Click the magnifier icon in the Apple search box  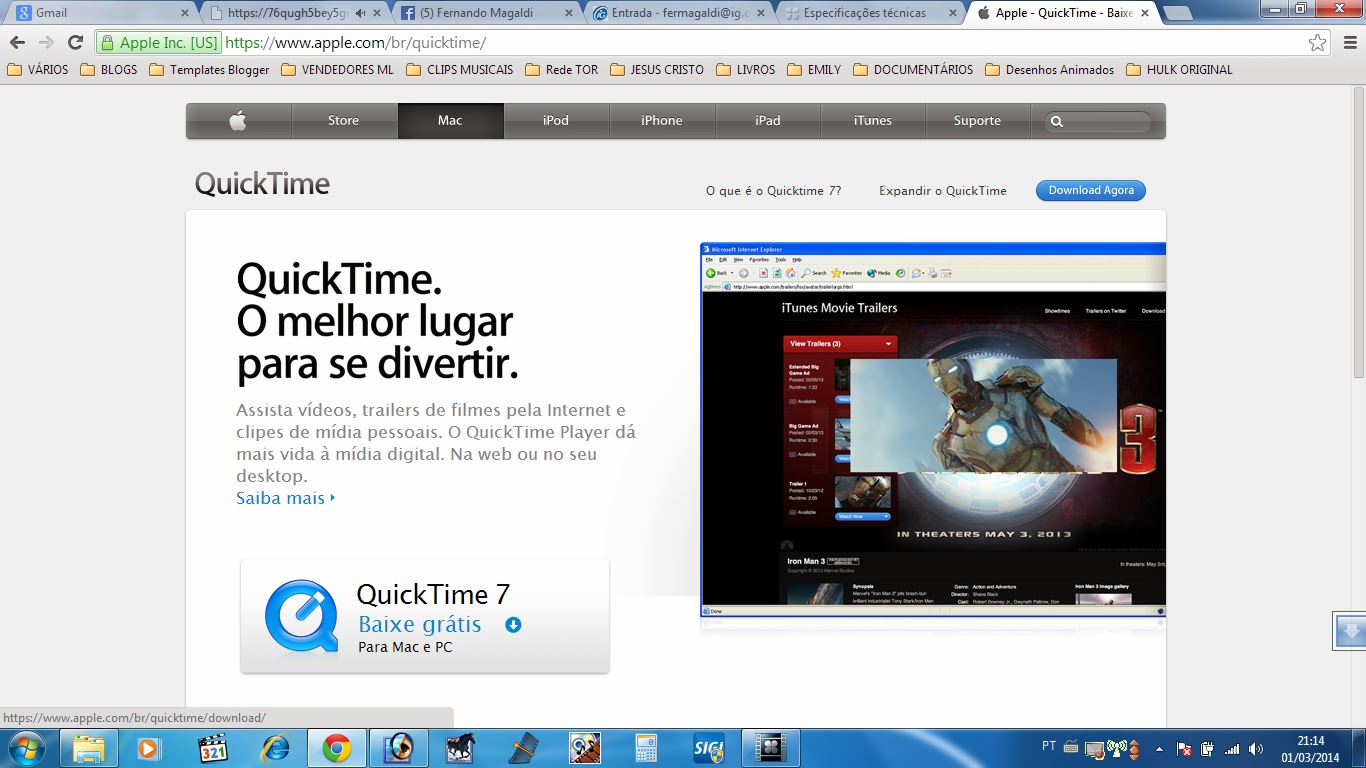tap(1057, 122)
